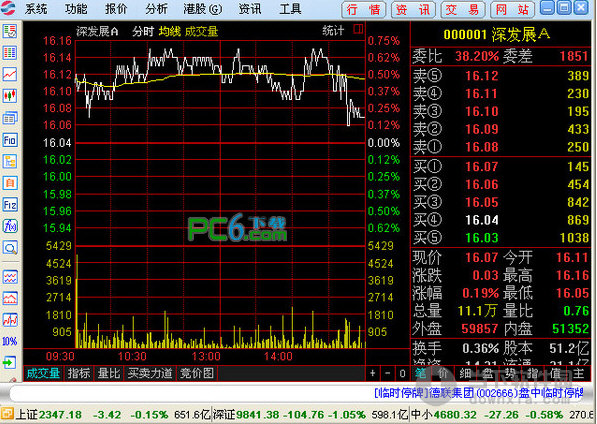Open the orange self-selected stocks icon
The height and width of the screenshot is (424, 597).
pos(10,183)
